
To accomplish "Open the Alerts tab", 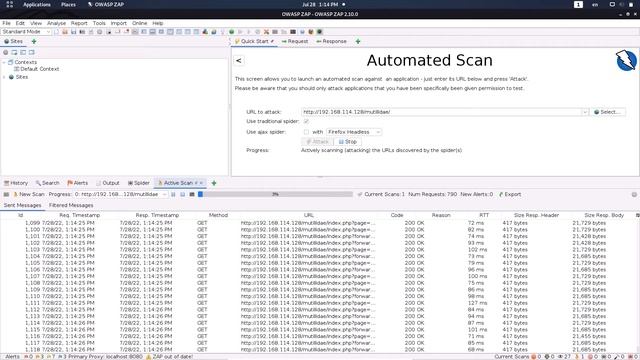I will 78,183.
